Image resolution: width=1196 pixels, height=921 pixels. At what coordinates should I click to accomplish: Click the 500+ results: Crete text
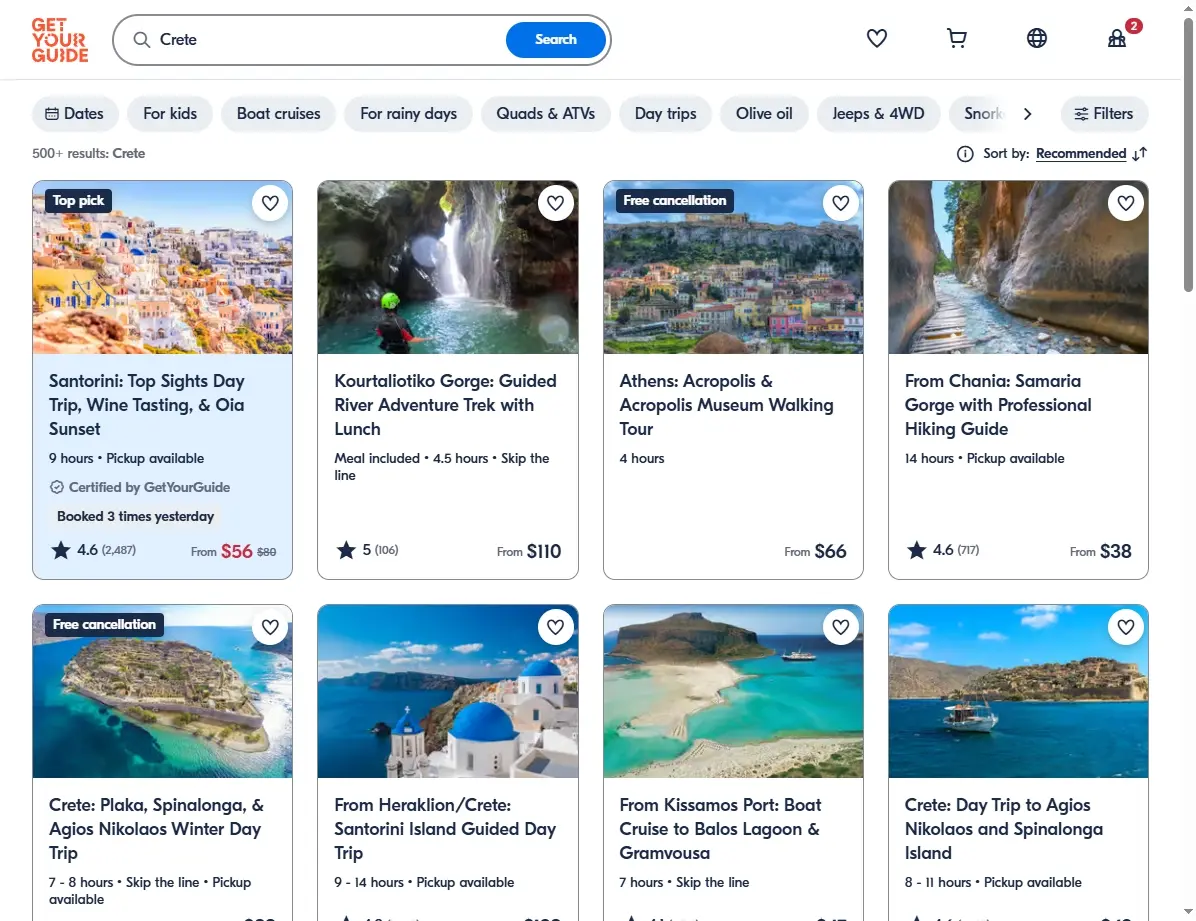click(x=88, y=153)
